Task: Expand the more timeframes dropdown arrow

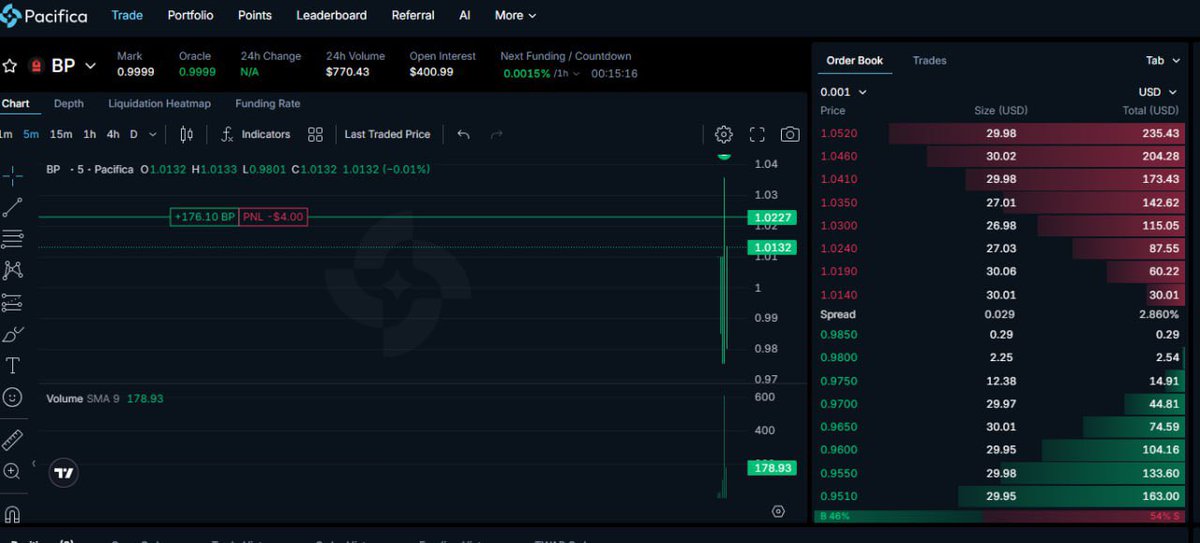Action: click(153, 134)
